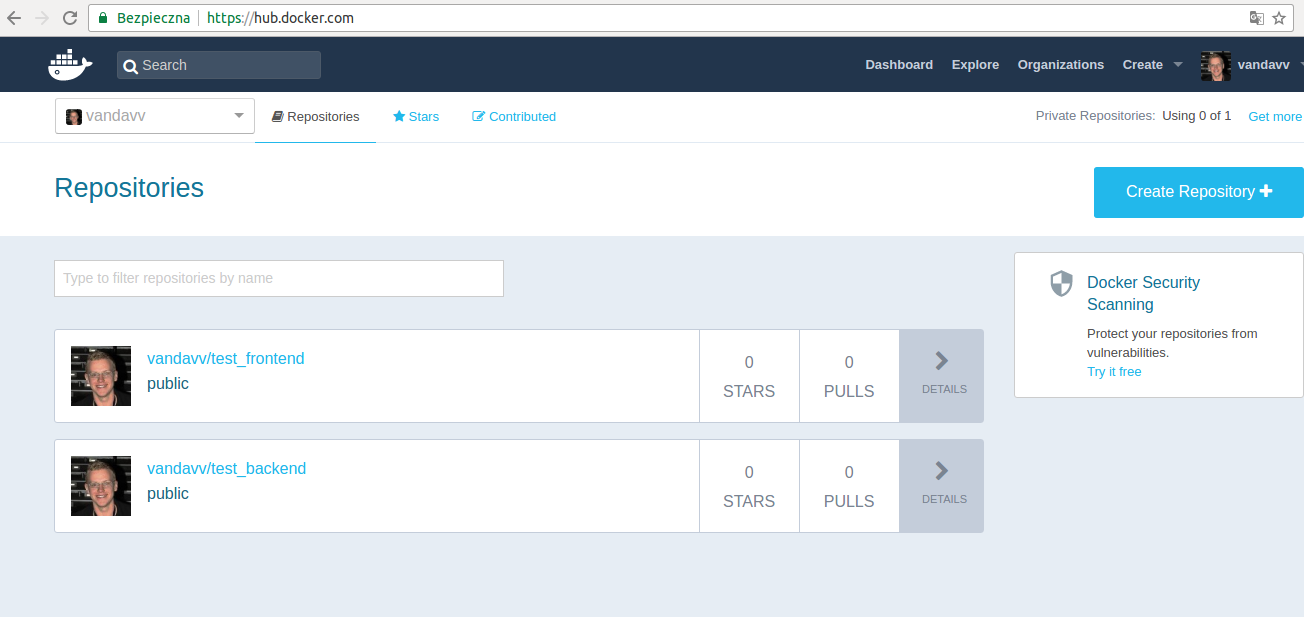The width and height of the screenshot is (1304, 617).
Task: Click the translate page icon
Action: 1256,18
